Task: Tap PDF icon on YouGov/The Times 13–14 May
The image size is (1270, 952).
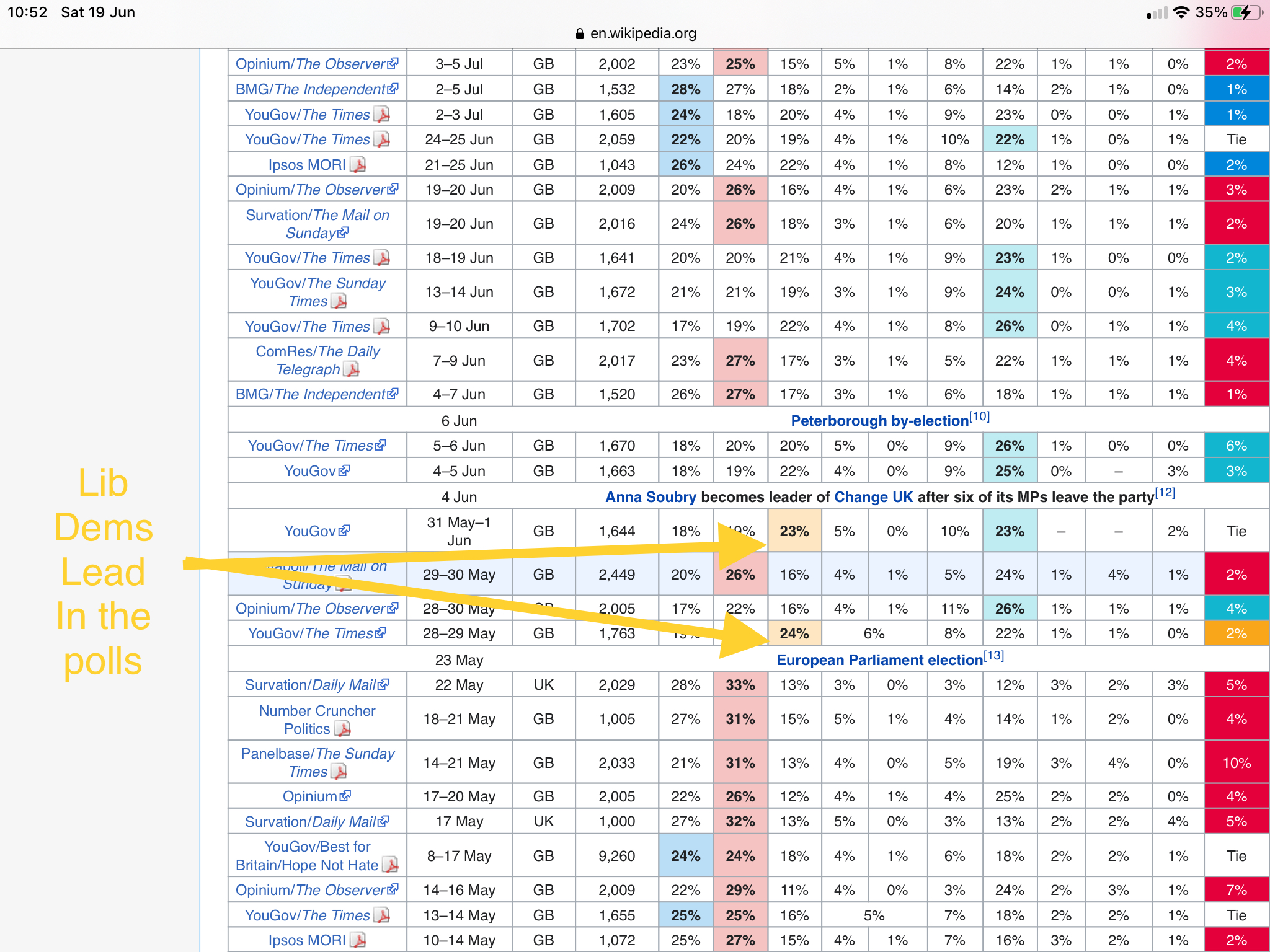Action: click(382, 915)
